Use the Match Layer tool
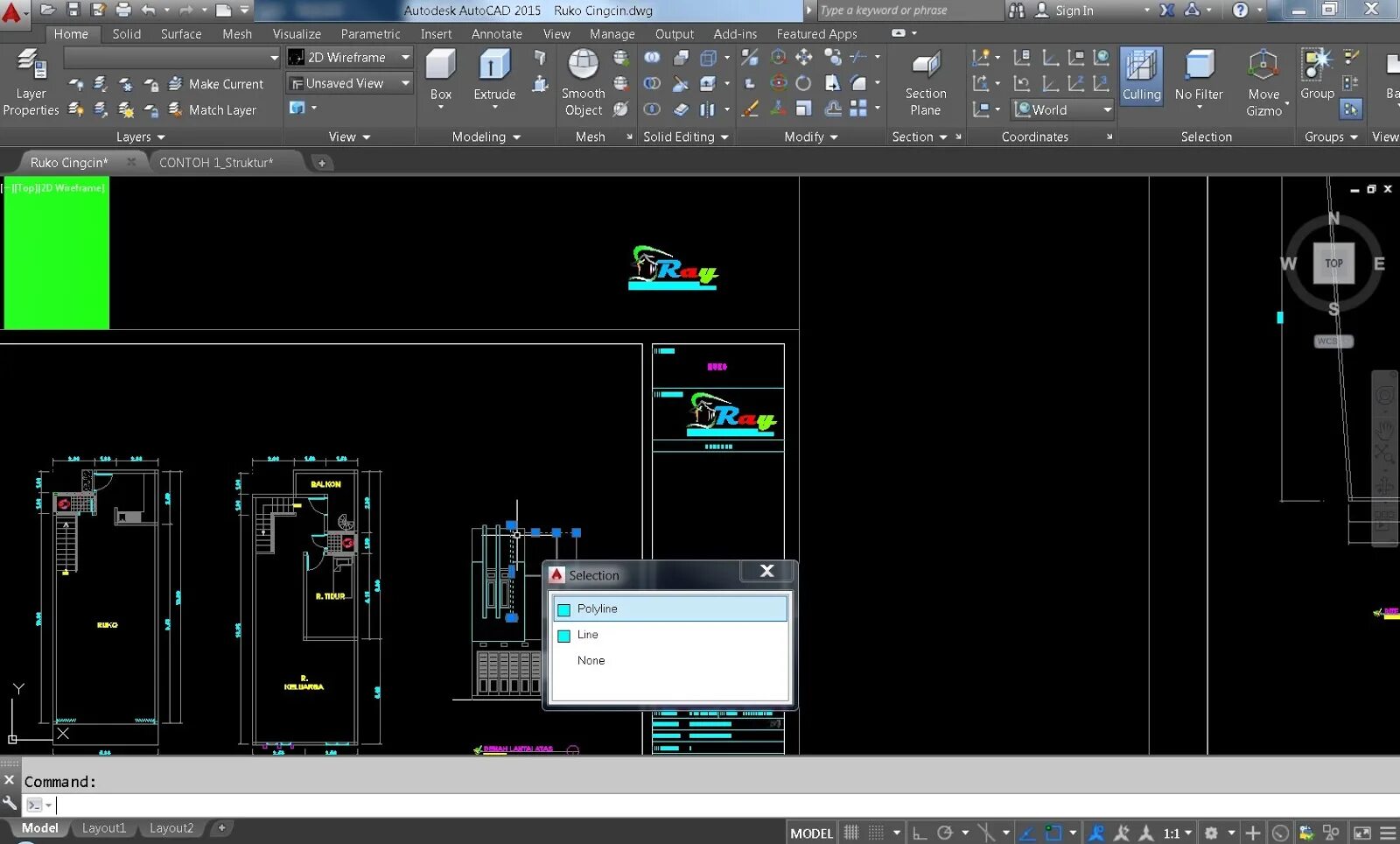Image resolution: width=1400 pixels, height=844 pixels. (x=213, y=110)
